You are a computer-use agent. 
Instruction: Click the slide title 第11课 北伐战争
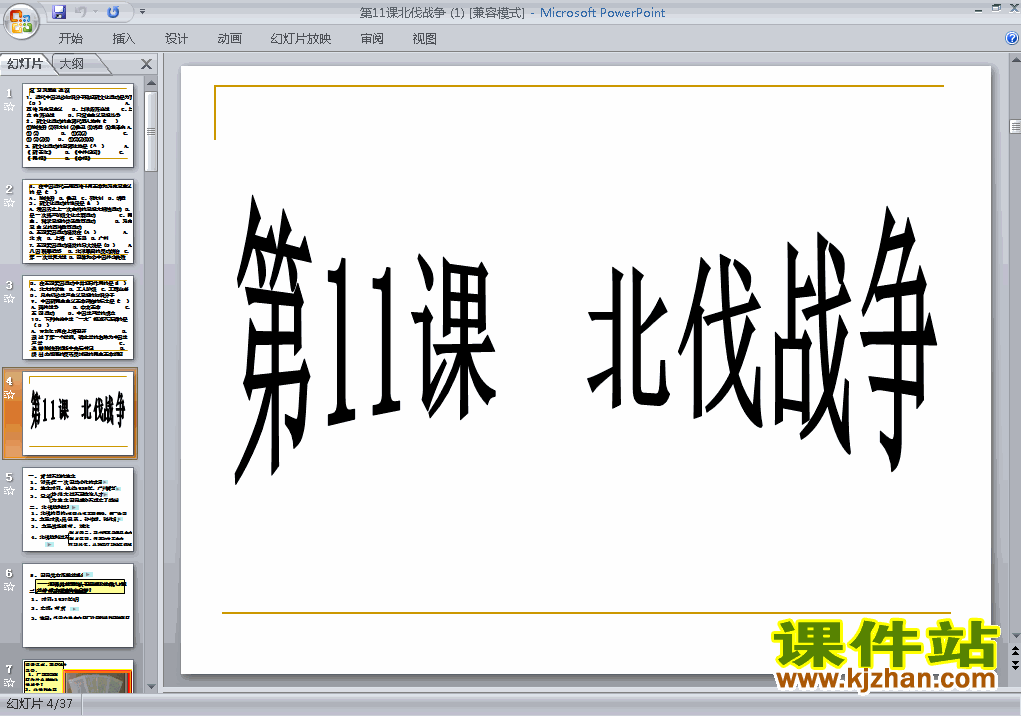point(586,338)
